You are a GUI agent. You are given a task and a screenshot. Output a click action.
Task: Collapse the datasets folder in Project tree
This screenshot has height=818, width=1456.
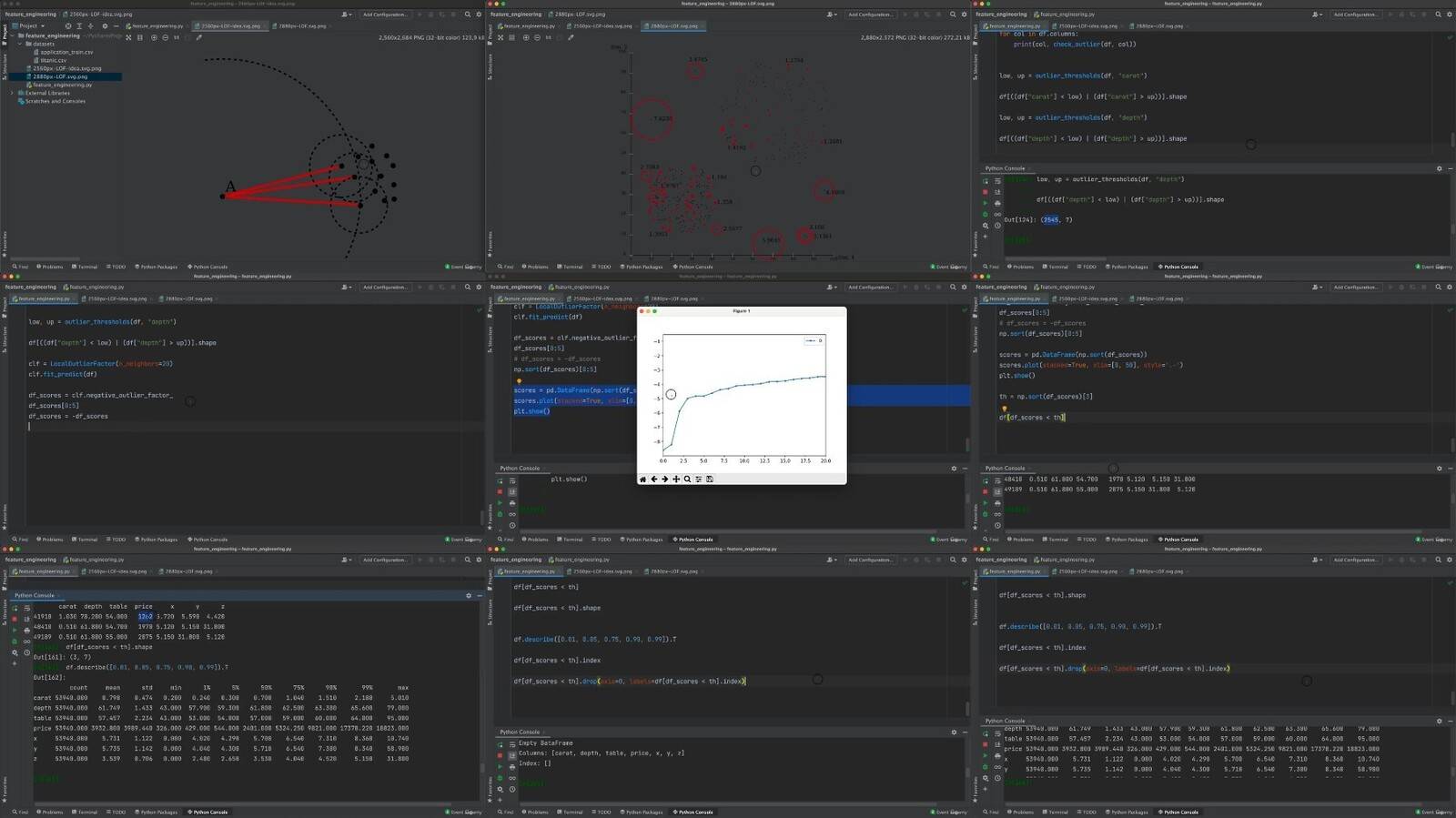(20, 44)
